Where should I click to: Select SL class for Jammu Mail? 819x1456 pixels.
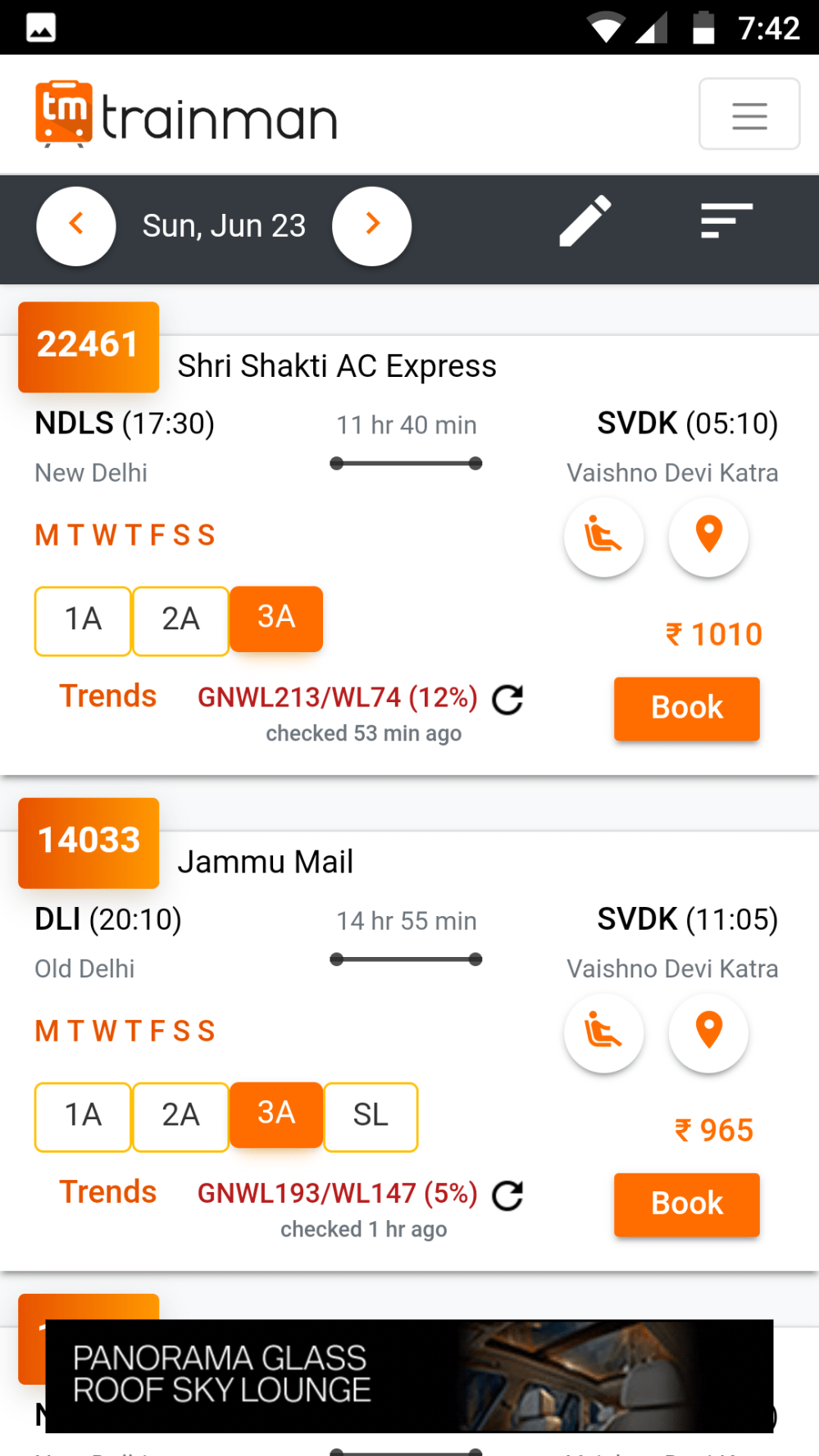pos(371,1116)
